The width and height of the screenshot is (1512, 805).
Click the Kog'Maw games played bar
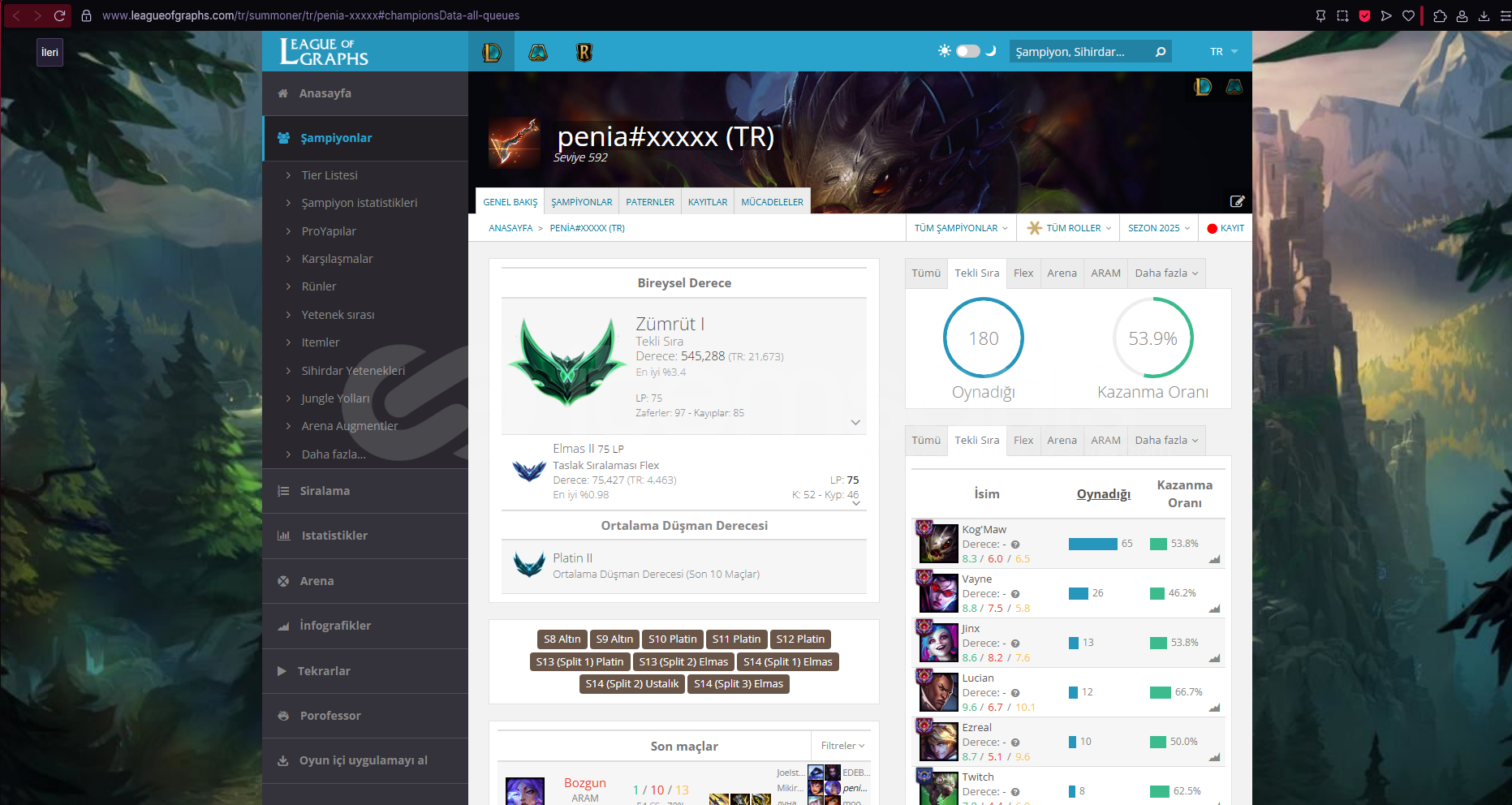click(1092, 544)
